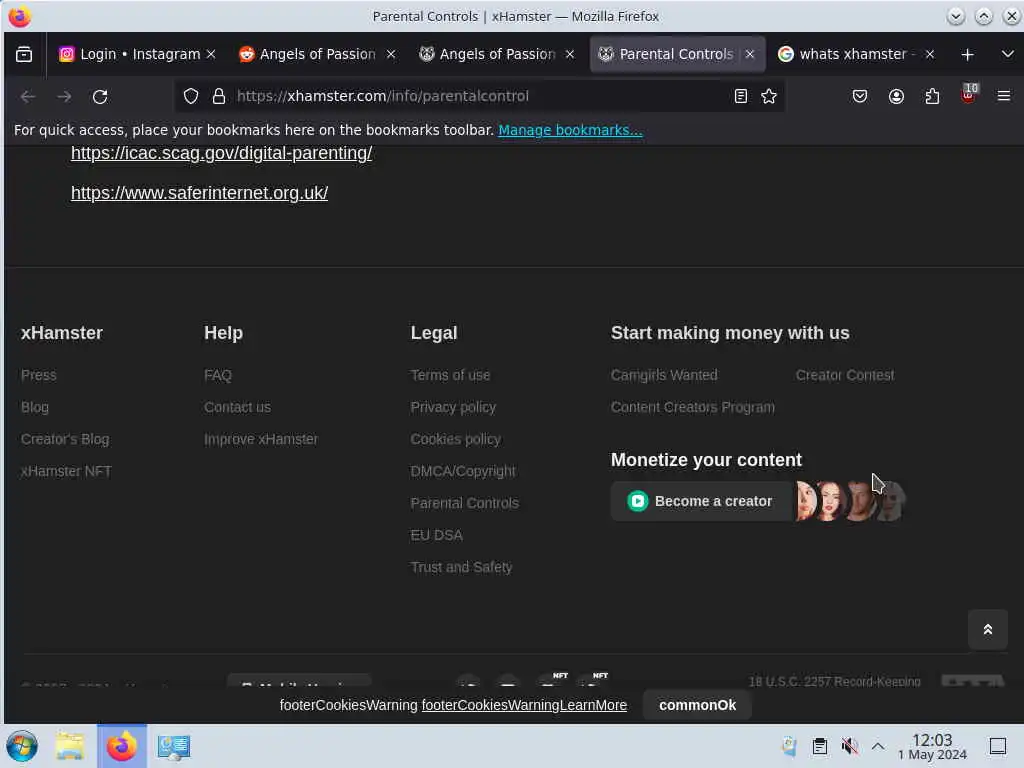1024x768 pixels.
Task: Close the Parental Controls tab
Action: (x=750, y=54)
